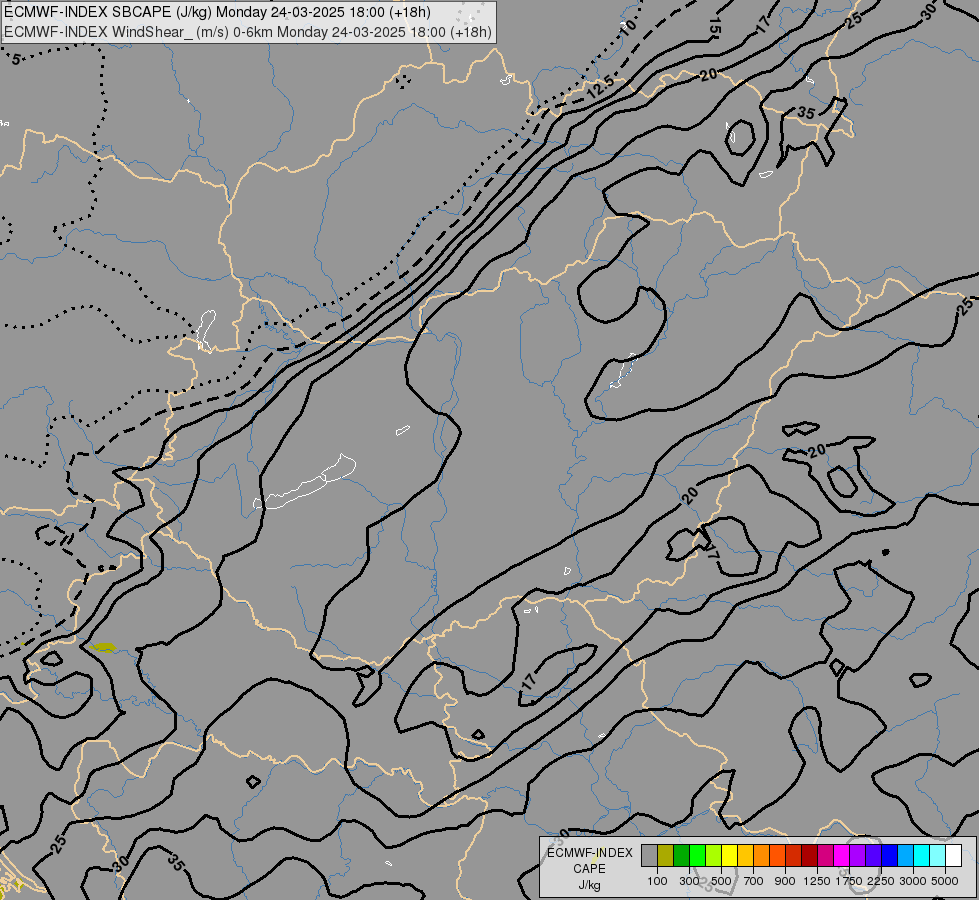
Task: Click the 5 contour label at top left
Action: click(16, 59)
